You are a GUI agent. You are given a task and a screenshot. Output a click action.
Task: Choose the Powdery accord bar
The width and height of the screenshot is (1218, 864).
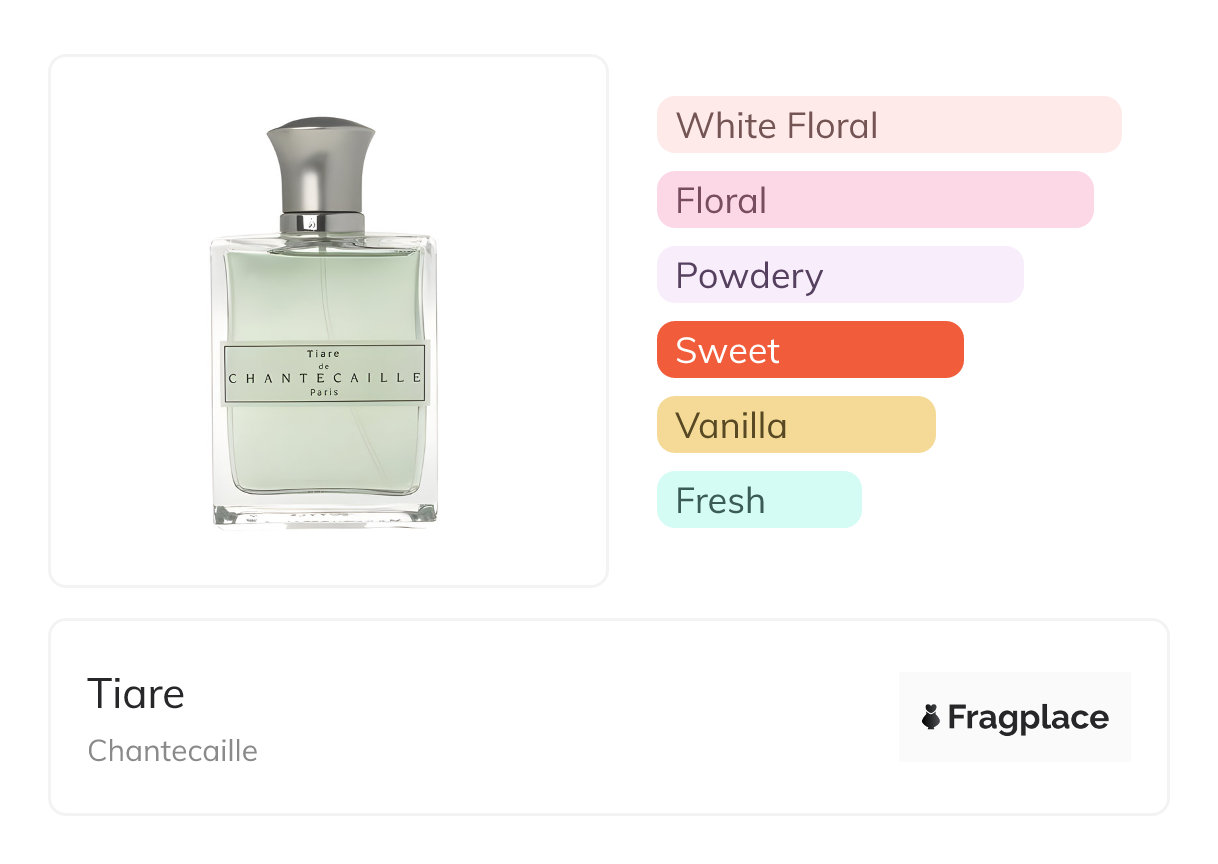pos(839,275)
